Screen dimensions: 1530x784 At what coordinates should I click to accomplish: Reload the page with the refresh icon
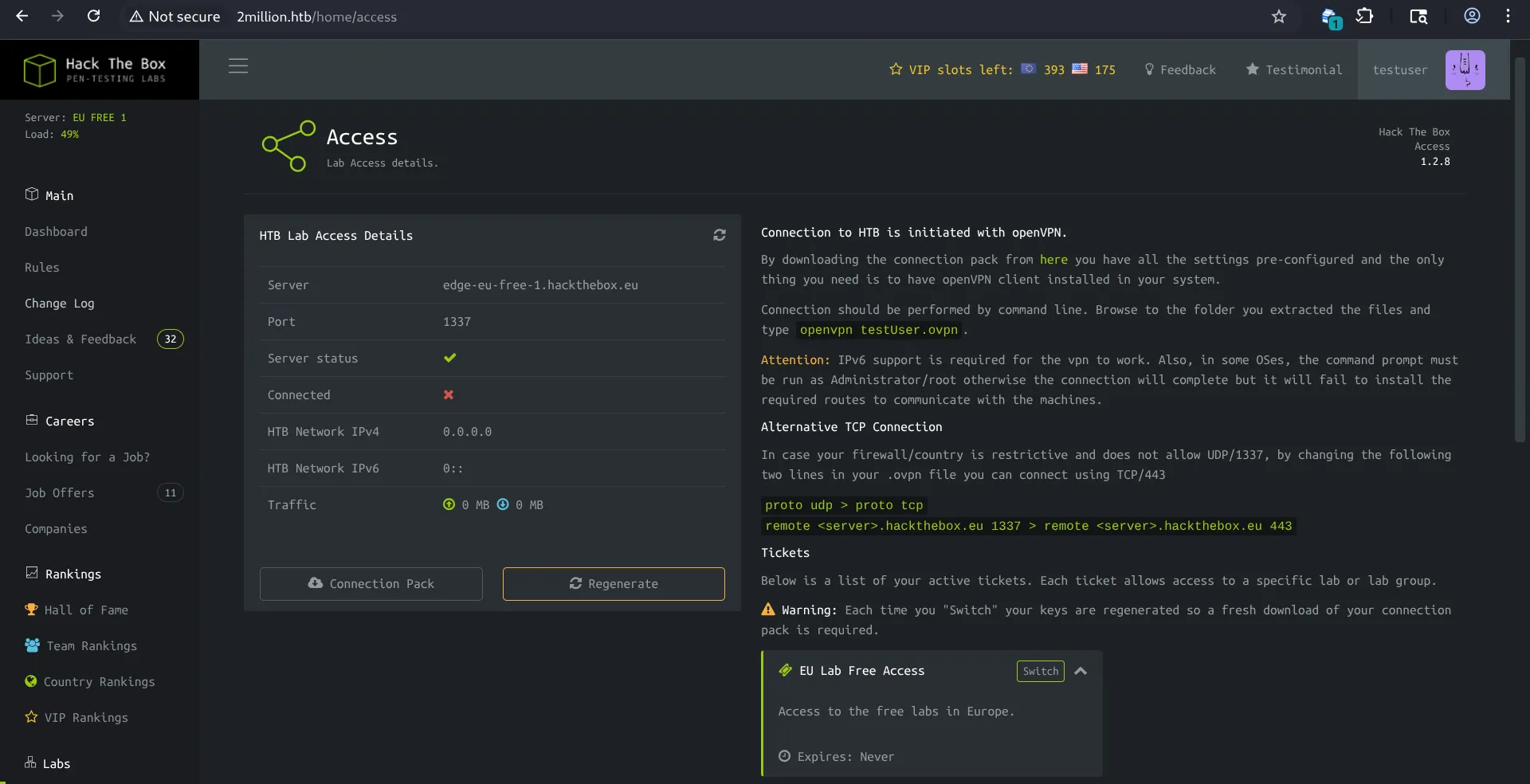(93, 16)
